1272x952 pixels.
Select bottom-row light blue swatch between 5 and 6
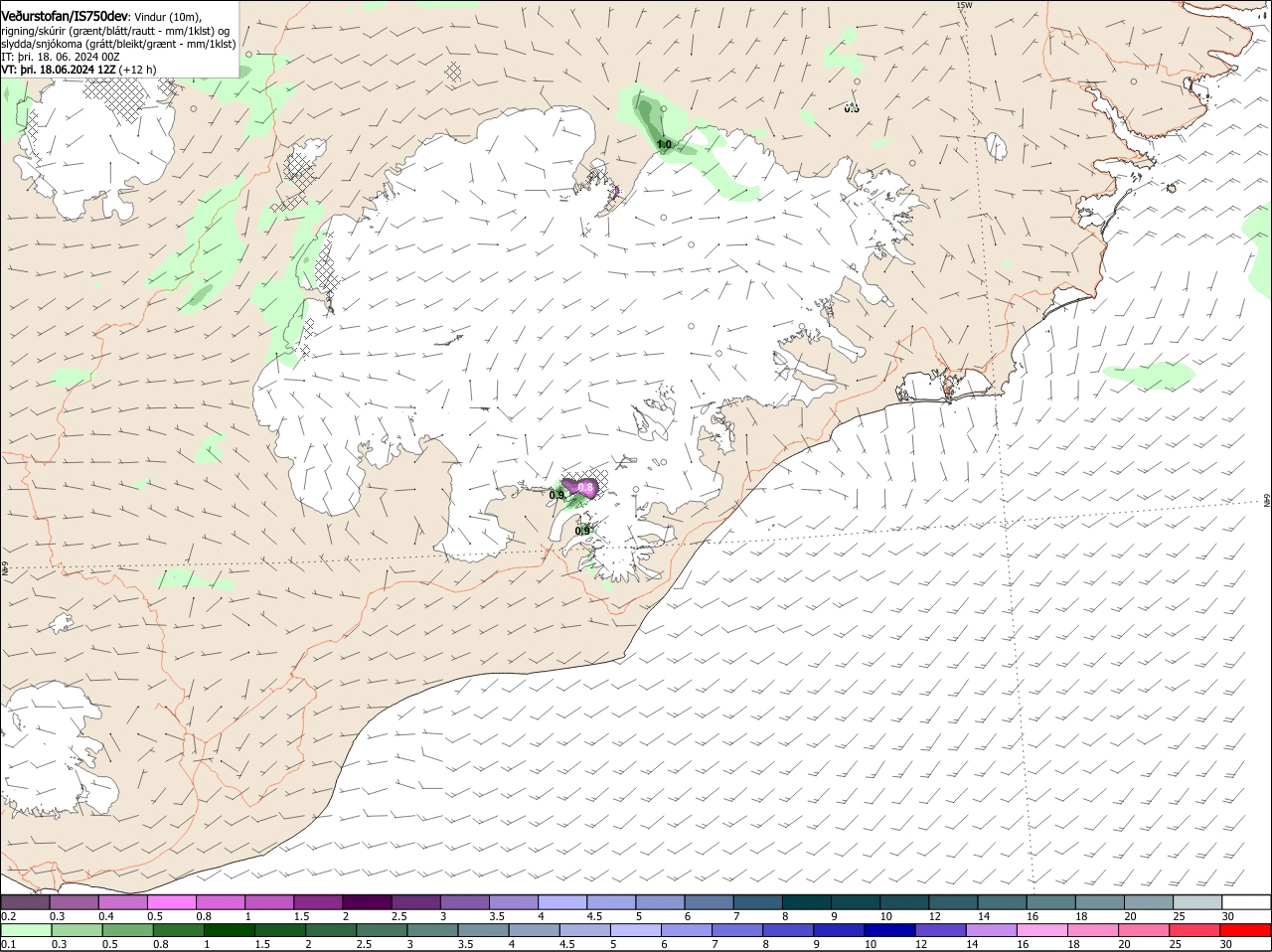(636, 931)
